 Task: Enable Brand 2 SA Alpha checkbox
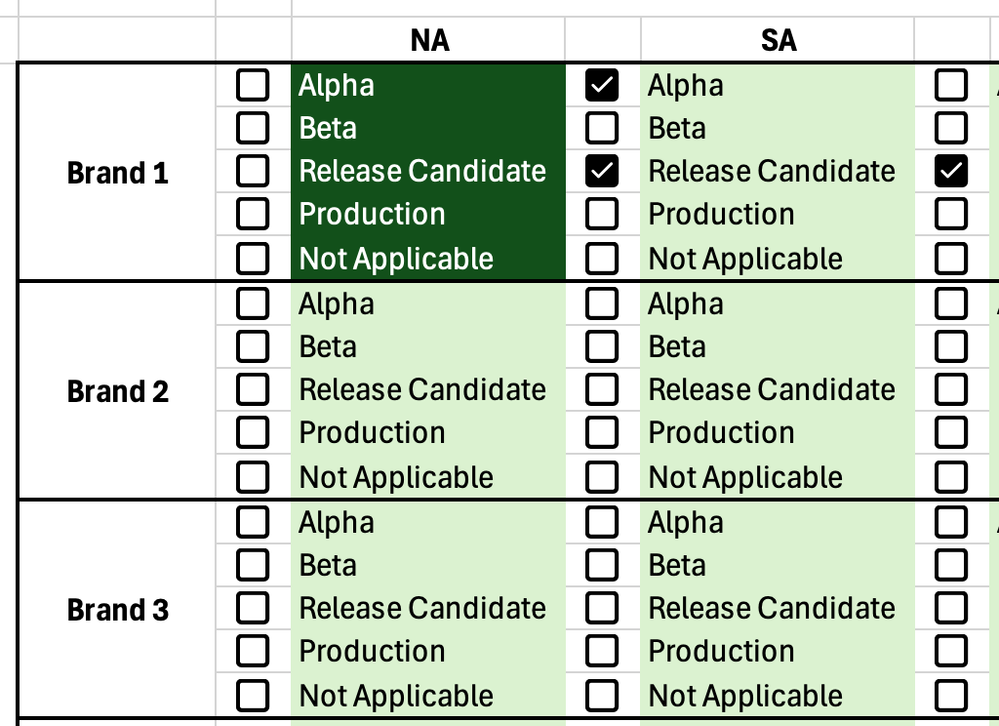(601, 304)
